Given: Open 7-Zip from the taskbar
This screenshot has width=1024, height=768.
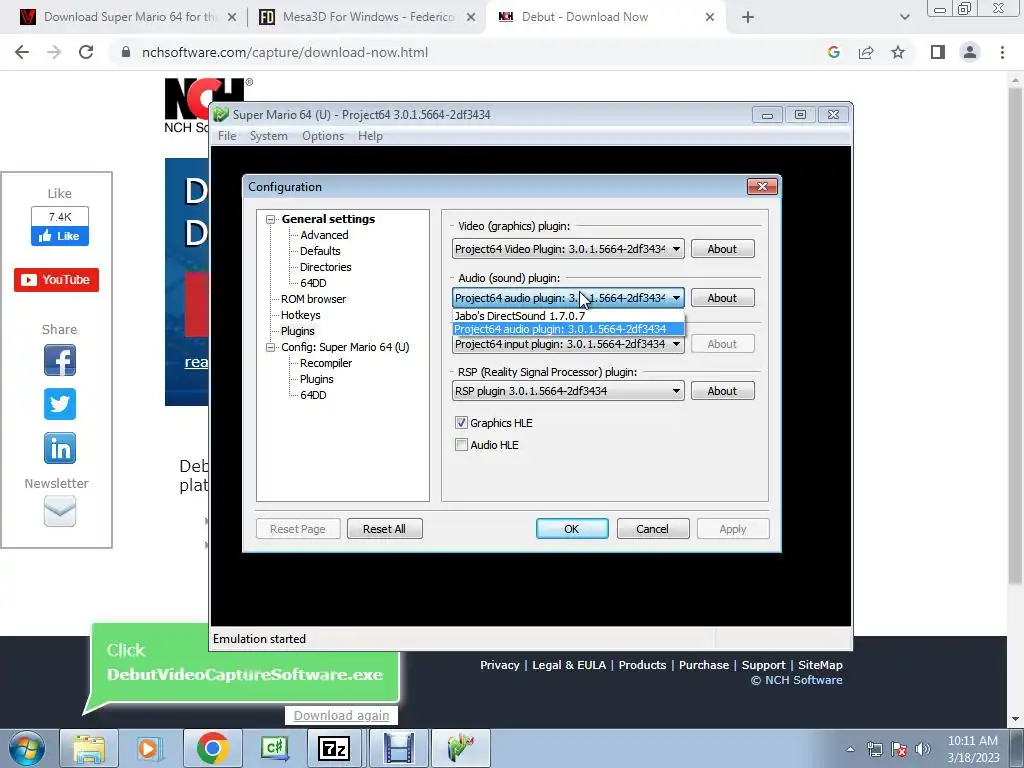Looking at the screenshot, I should click(x=334, y=748).
